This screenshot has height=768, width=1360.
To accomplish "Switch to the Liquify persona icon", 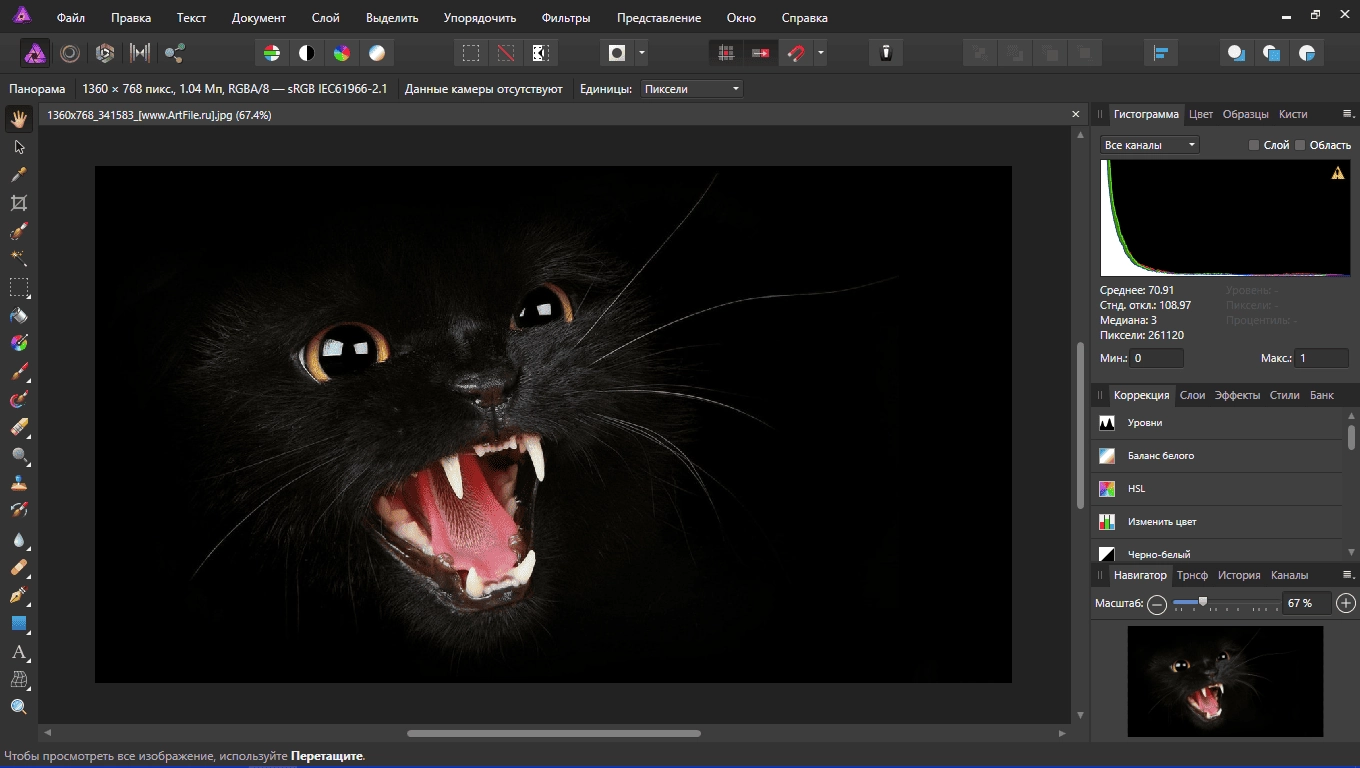I will (70, 53).
